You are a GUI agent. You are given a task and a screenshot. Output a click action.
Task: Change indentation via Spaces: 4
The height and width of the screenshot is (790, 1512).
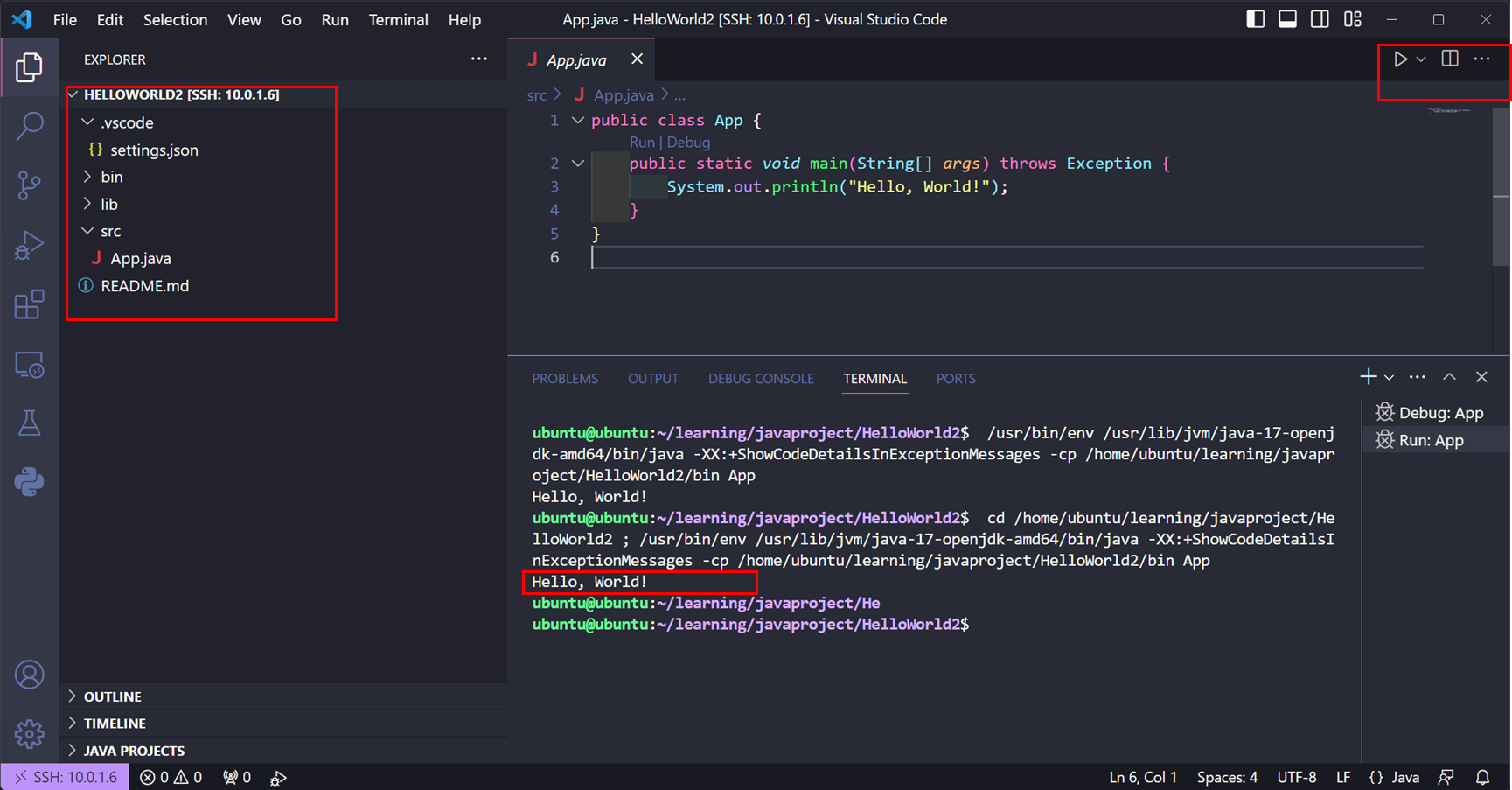[x=1227, y=777]
